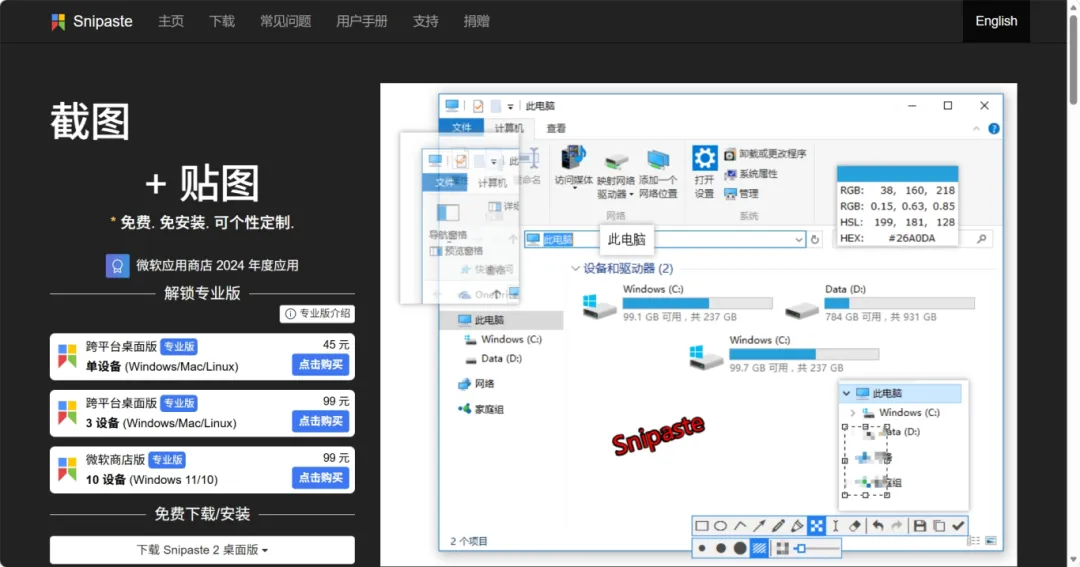This screenshot has height=567, width=1080.
Task: Open the 微软应用商店 2024 年度应用 link
Action: [217, 265]
